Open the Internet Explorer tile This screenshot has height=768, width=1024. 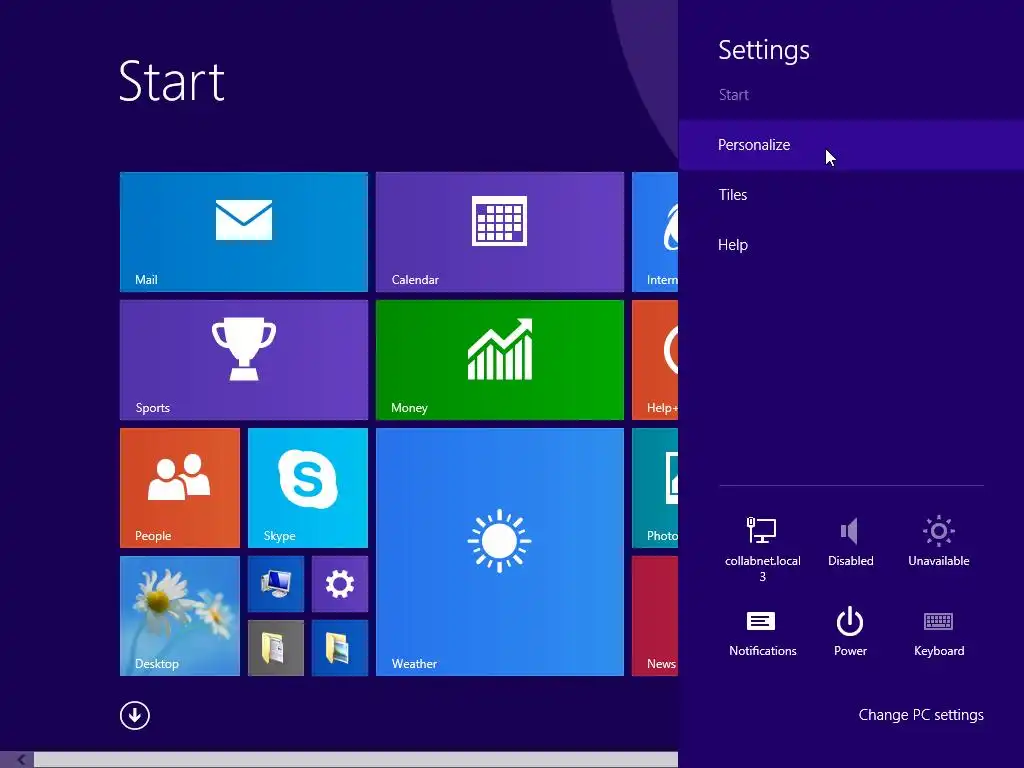[x=655, y=232]
